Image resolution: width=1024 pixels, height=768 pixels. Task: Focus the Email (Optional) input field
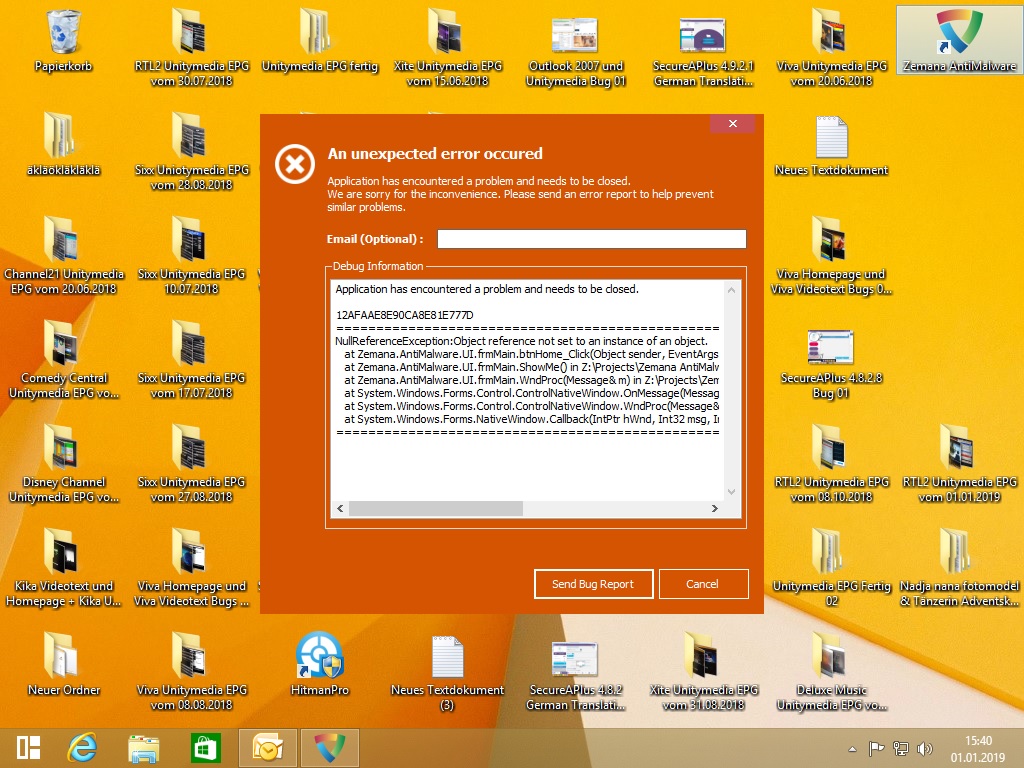592,239
